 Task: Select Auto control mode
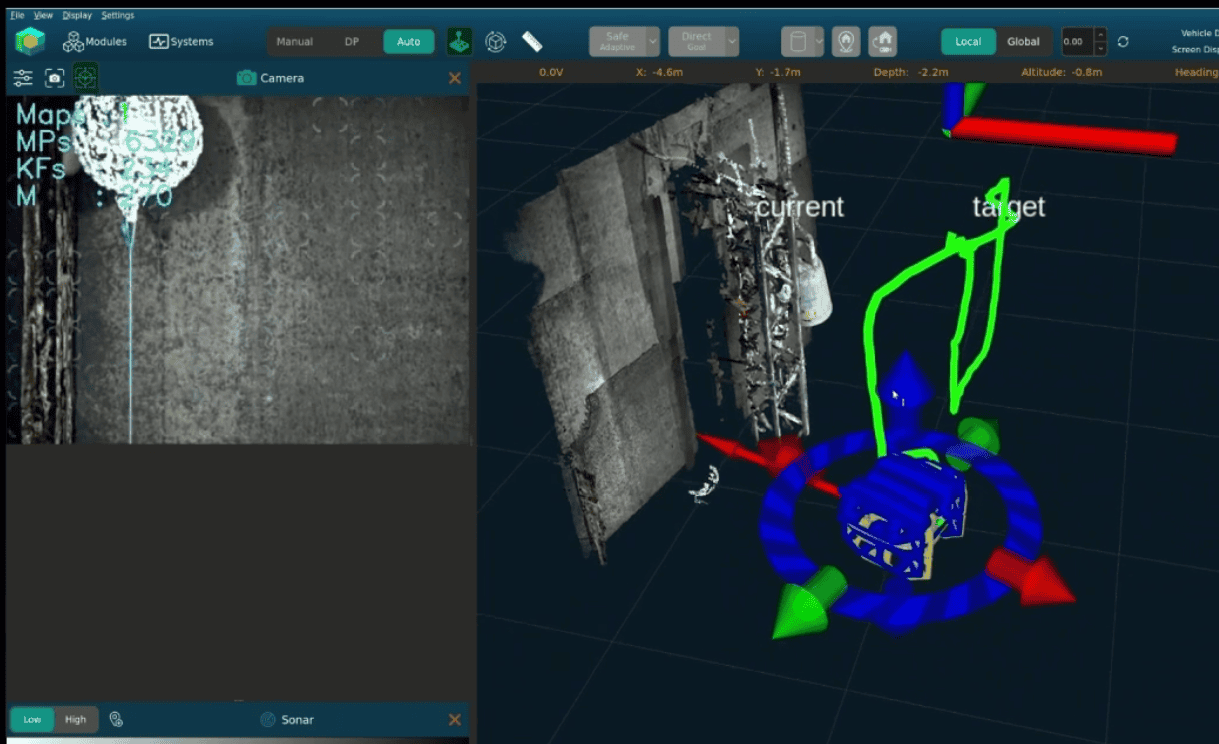(x=408, y=42)
